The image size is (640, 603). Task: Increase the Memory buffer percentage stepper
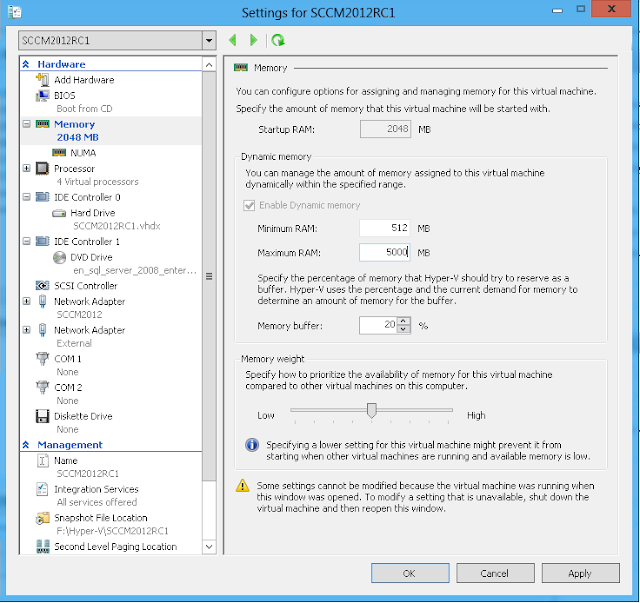(403, 321)
